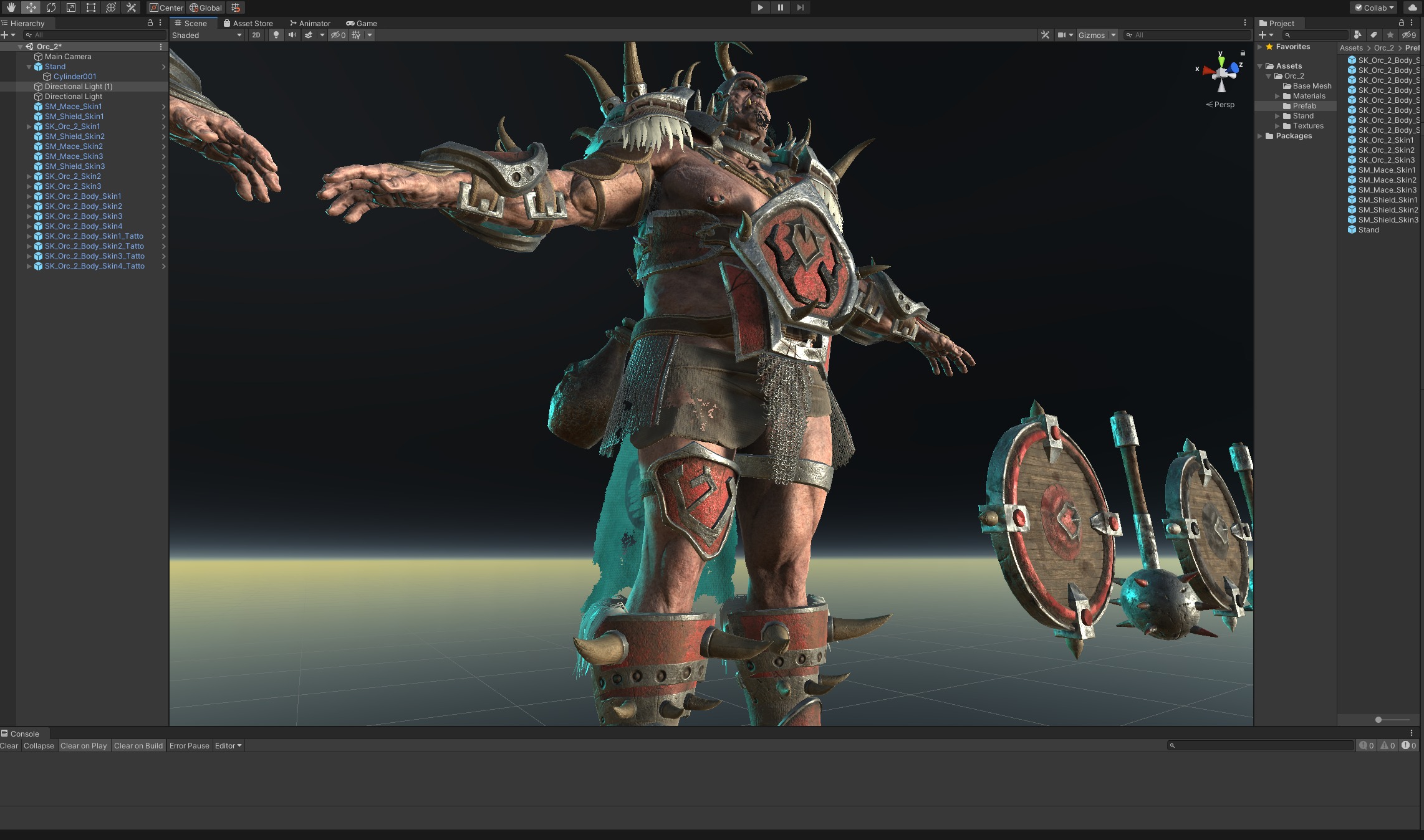Image resolution: width=1424 pixels, height=840 pixels.
Task: Open the Shaded draw mode dropdown
Action: (207, 35)
